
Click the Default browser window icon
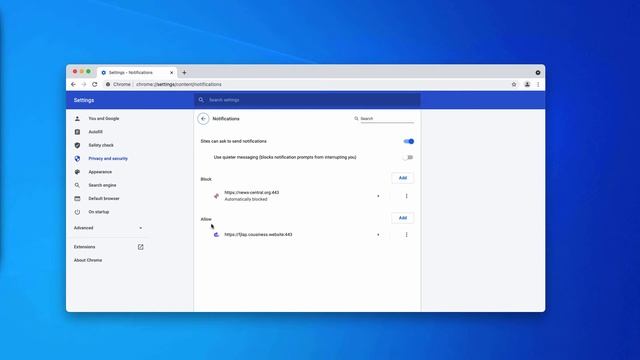[77, 198]
